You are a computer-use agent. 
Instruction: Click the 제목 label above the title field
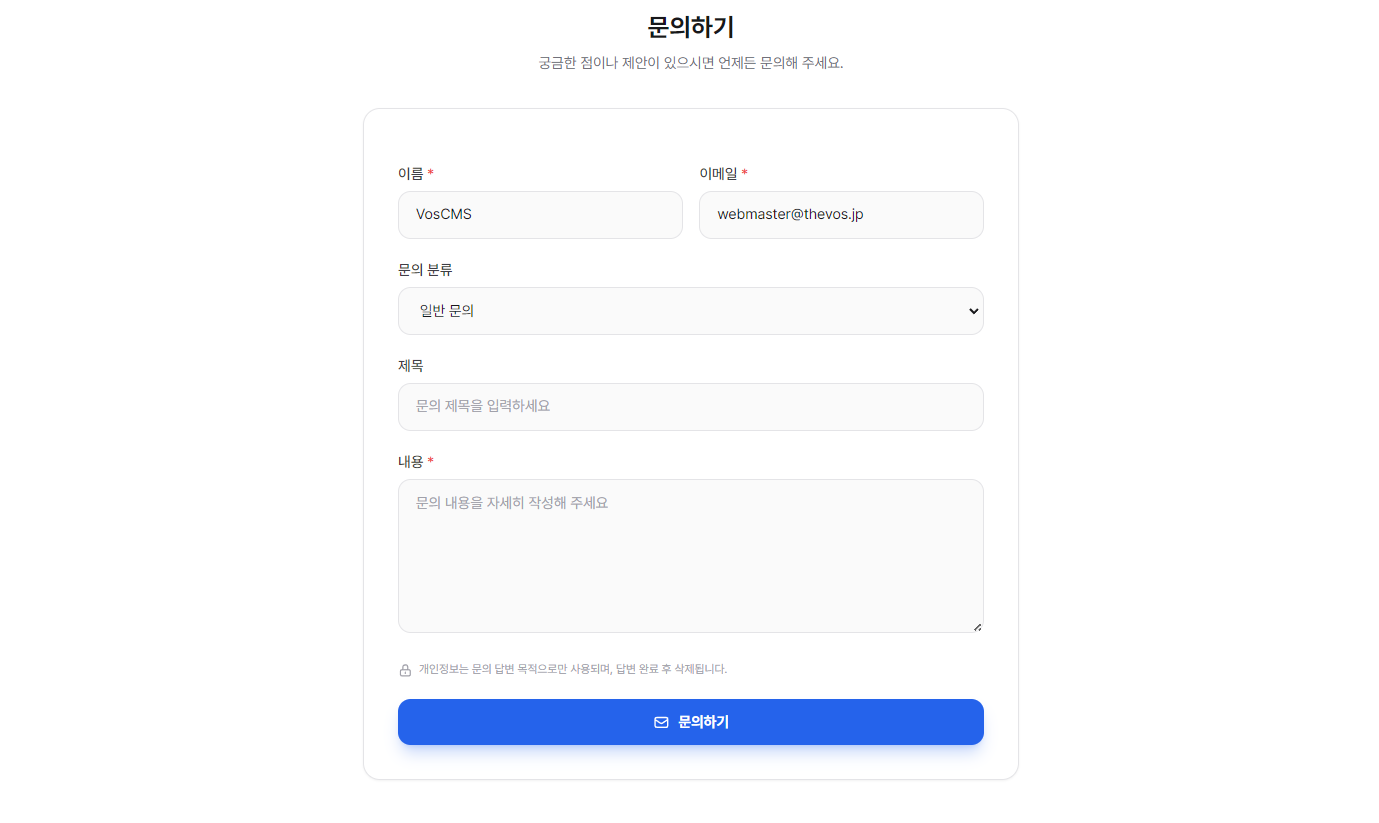411,365
